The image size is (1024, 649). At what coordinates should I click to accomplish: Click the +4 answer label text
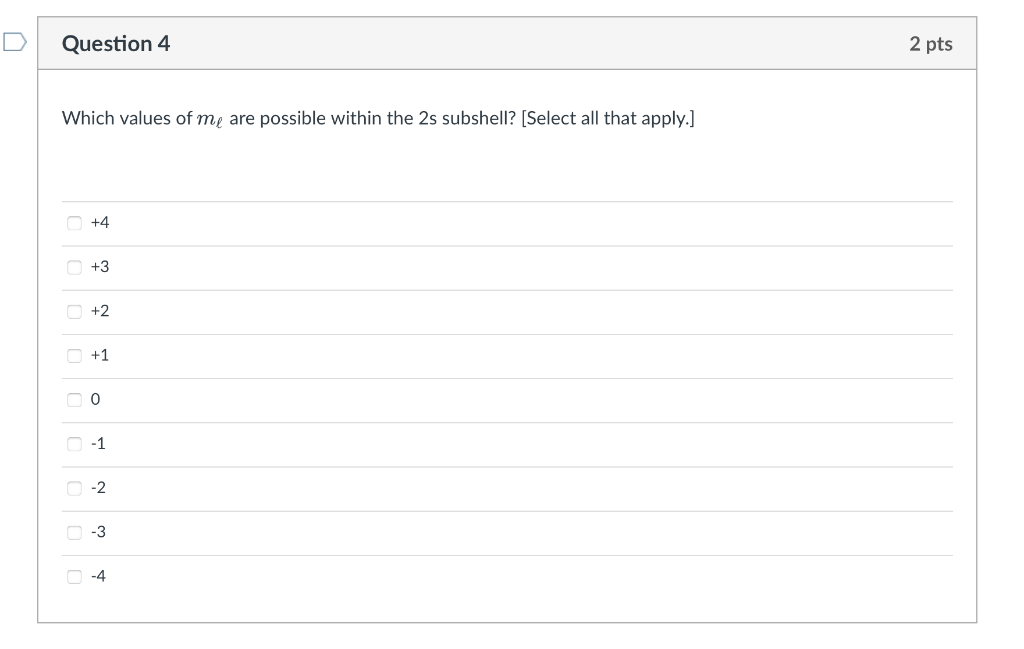(x=99, y=222)
